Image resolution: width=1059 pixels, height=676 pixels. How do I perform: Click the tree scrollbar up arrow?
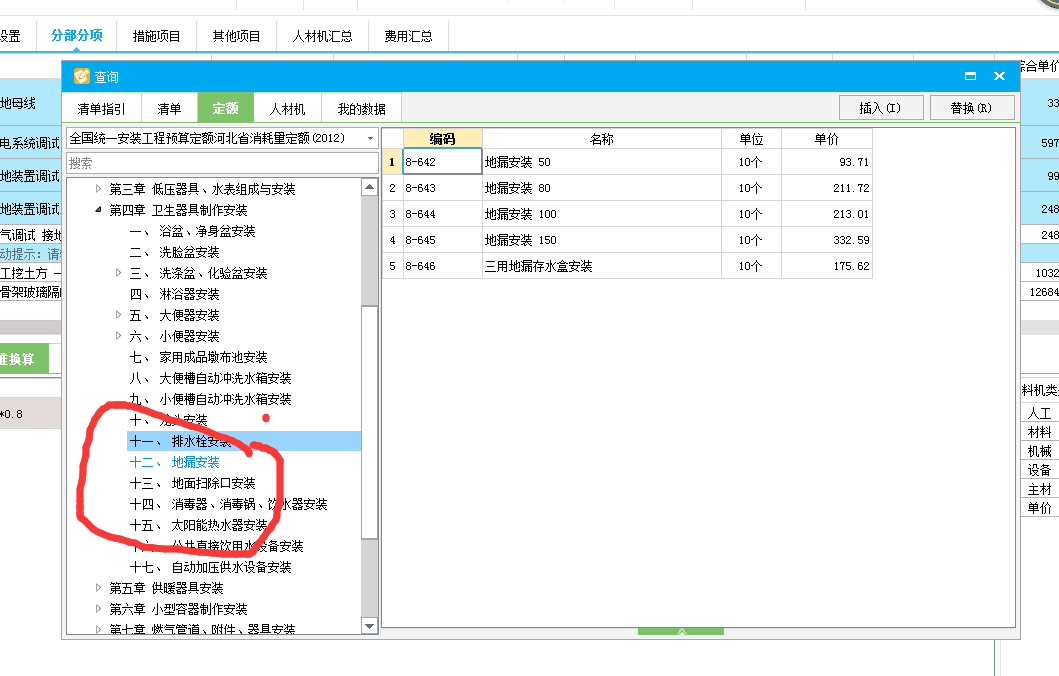[369, 187]
